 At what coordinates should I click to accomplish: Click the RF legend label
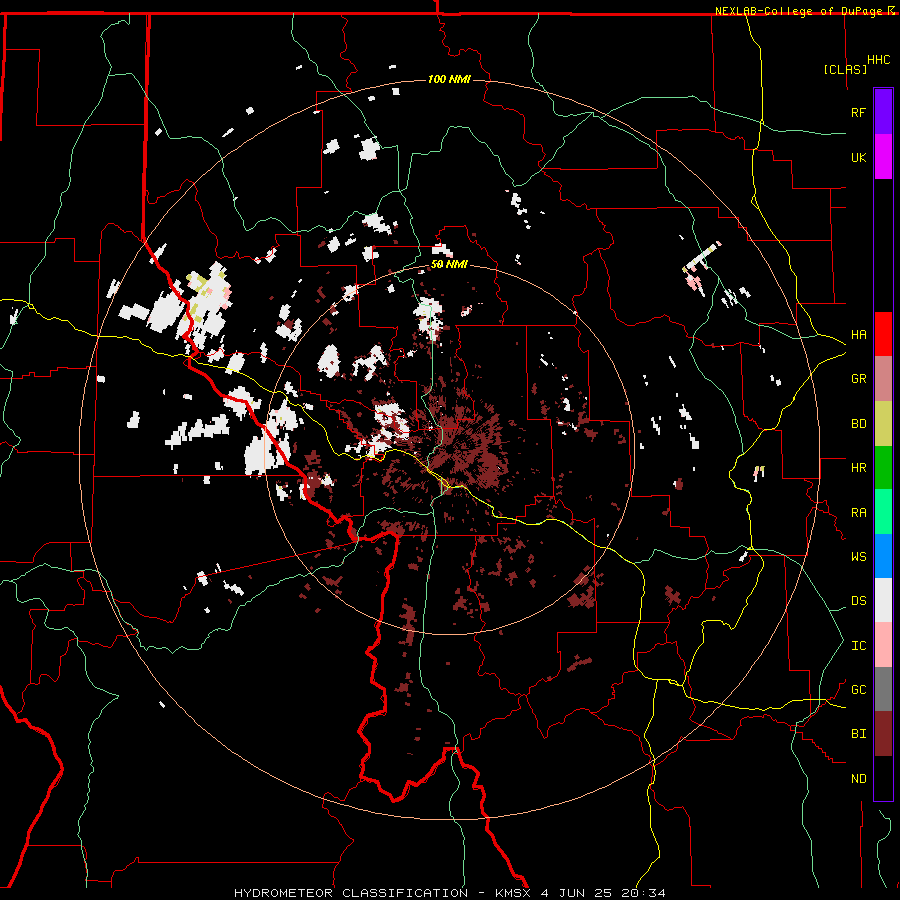pyautogui.click(x=859, y=112)
